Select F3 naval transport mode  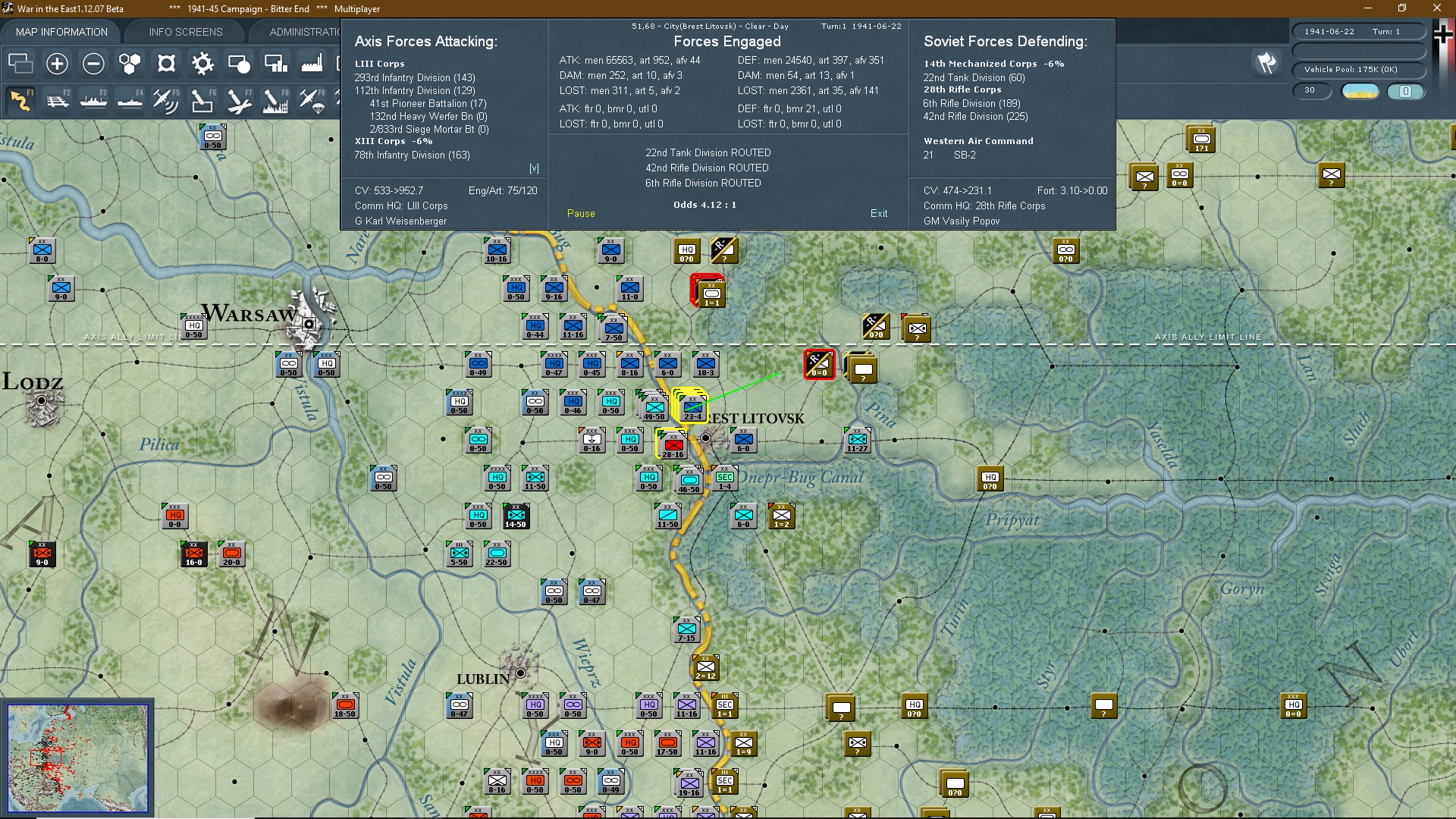click(x=93, y=100)
